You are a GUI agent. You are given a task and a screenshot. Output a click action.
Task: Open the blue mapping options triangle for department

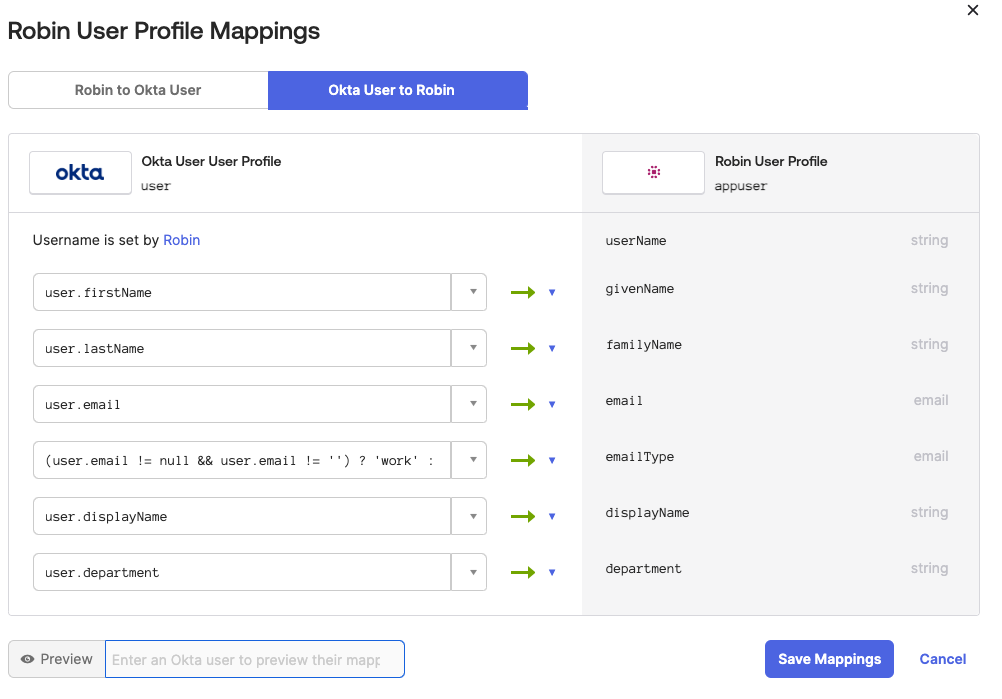coord(552,572)
